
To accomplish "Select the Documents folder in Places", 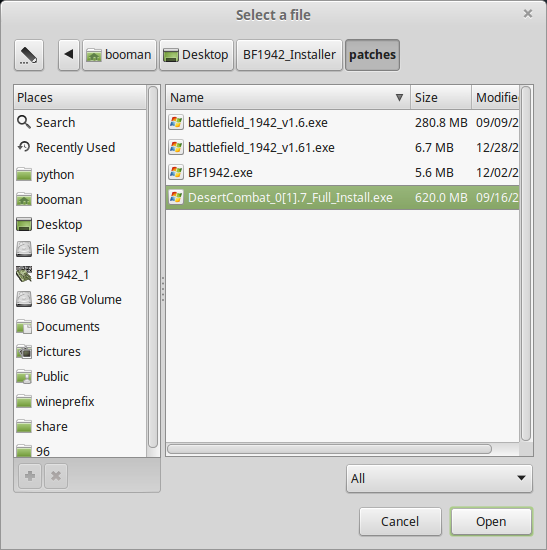I will pyautogui.click(x=80, y=327).
